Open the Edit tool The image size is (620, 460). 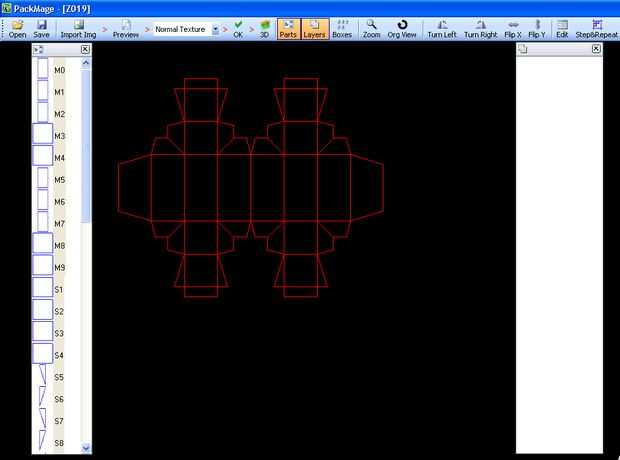coord(562,29)
